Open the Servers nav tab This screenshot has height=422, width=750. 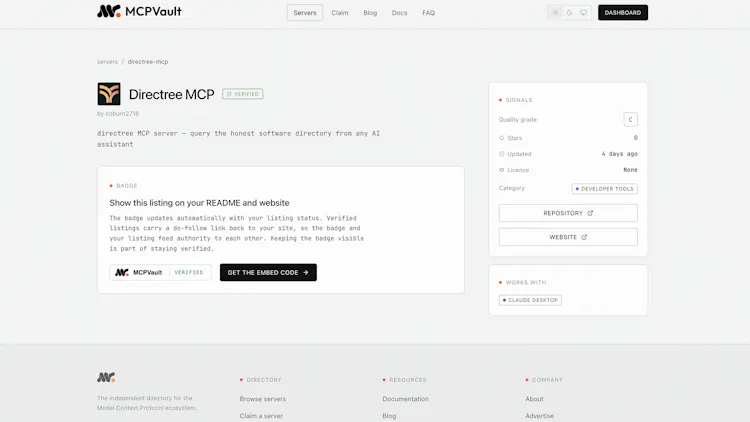pyautogui.click(x=305, y=13)
